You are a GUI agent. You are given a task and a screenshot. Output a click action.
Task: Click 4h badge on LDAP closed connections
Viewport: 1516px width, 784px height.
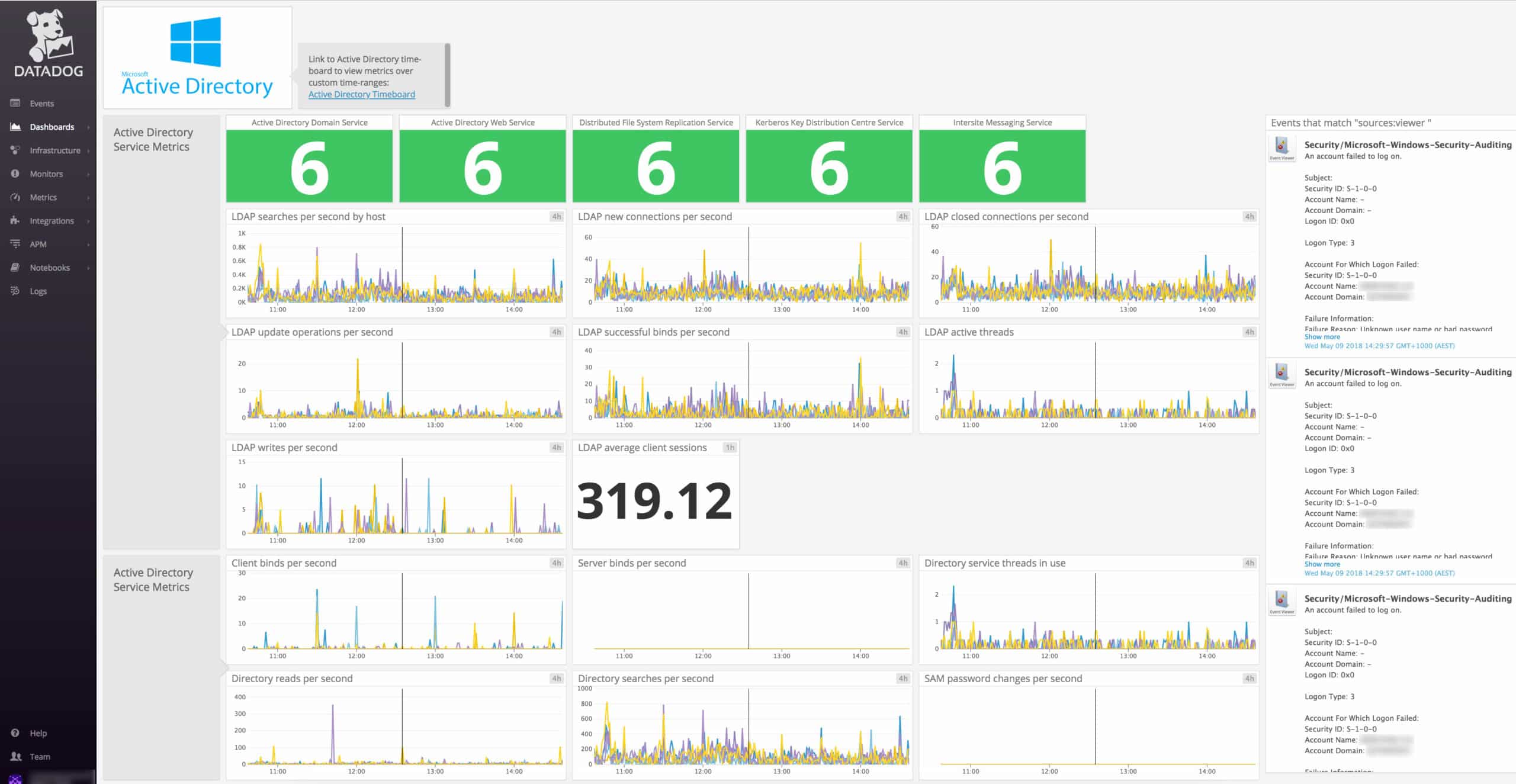(1250, 217)
